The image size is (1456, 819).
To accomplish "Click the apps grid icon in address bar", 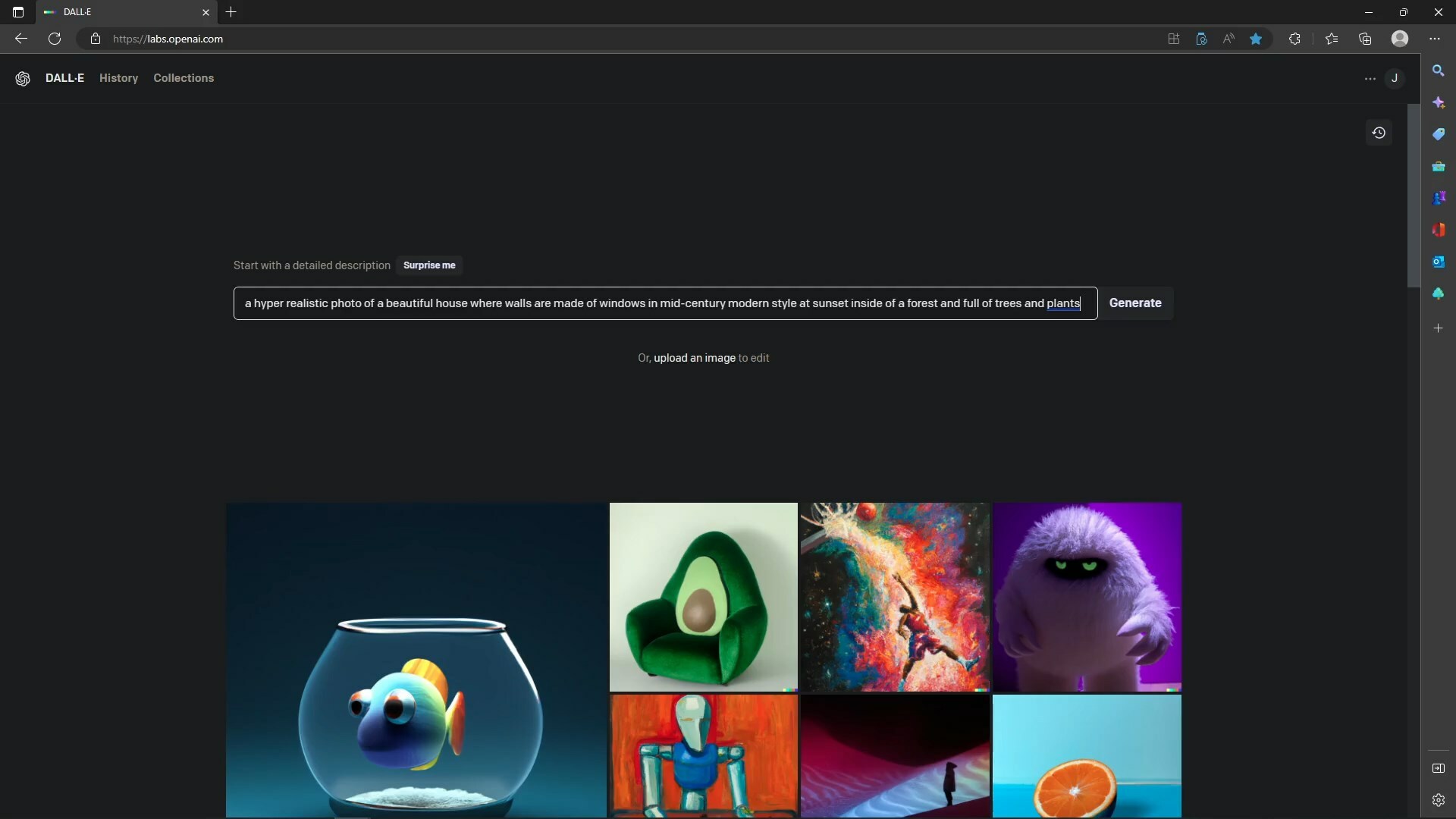I will tap(1174, 39).
